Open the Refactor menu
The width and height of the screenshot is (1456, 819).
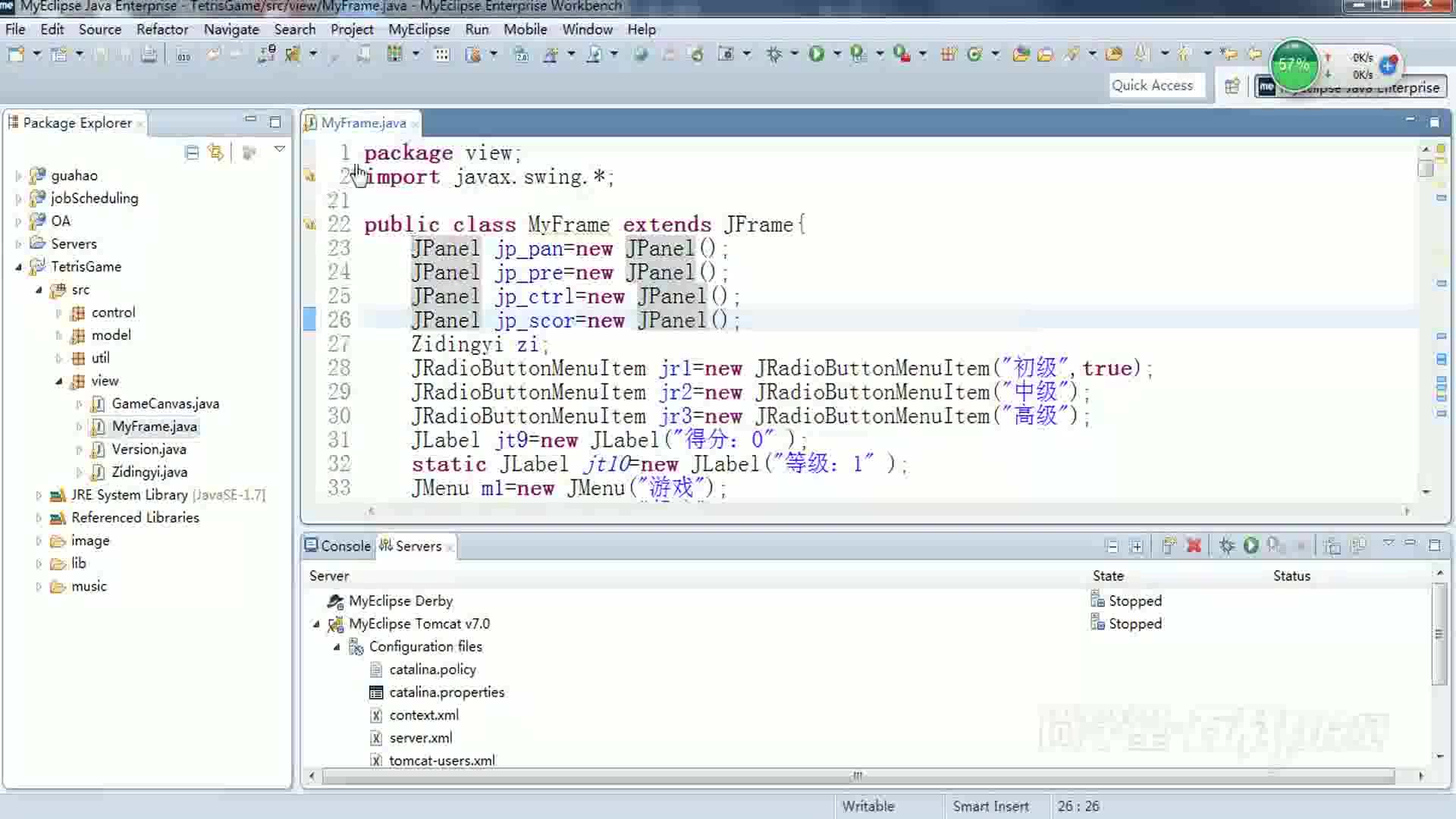(x=162, y=30)
